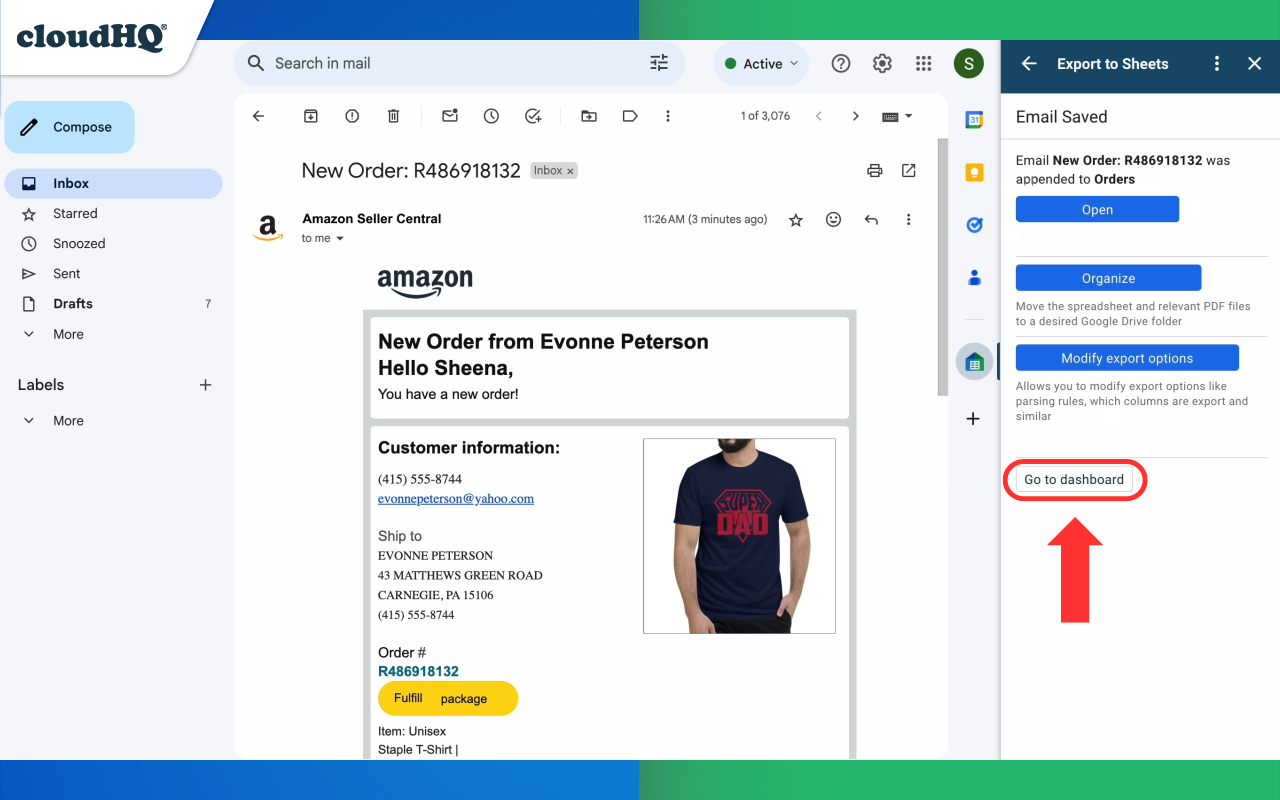Open the Active chat status dropdown
This screenshot has height=800, width=1280.
point(761,63)
